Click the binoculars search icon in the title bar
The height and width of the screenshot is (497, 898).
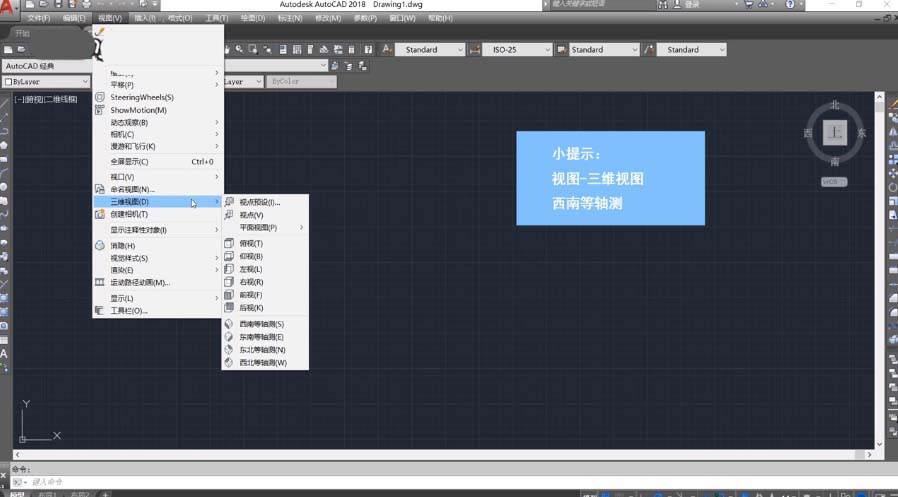[x=663, y=4]
